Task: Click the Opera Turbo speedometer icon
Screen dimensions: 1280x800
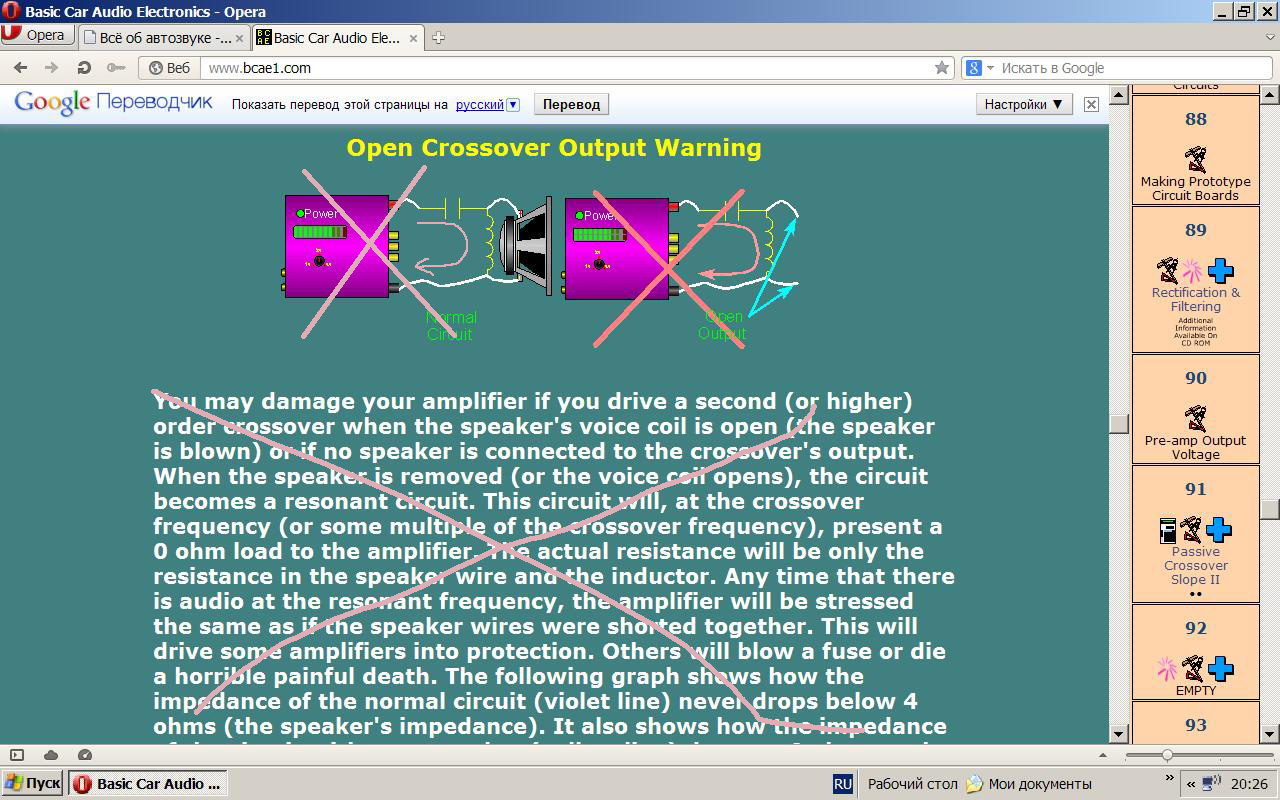Action: coord(85,755)
